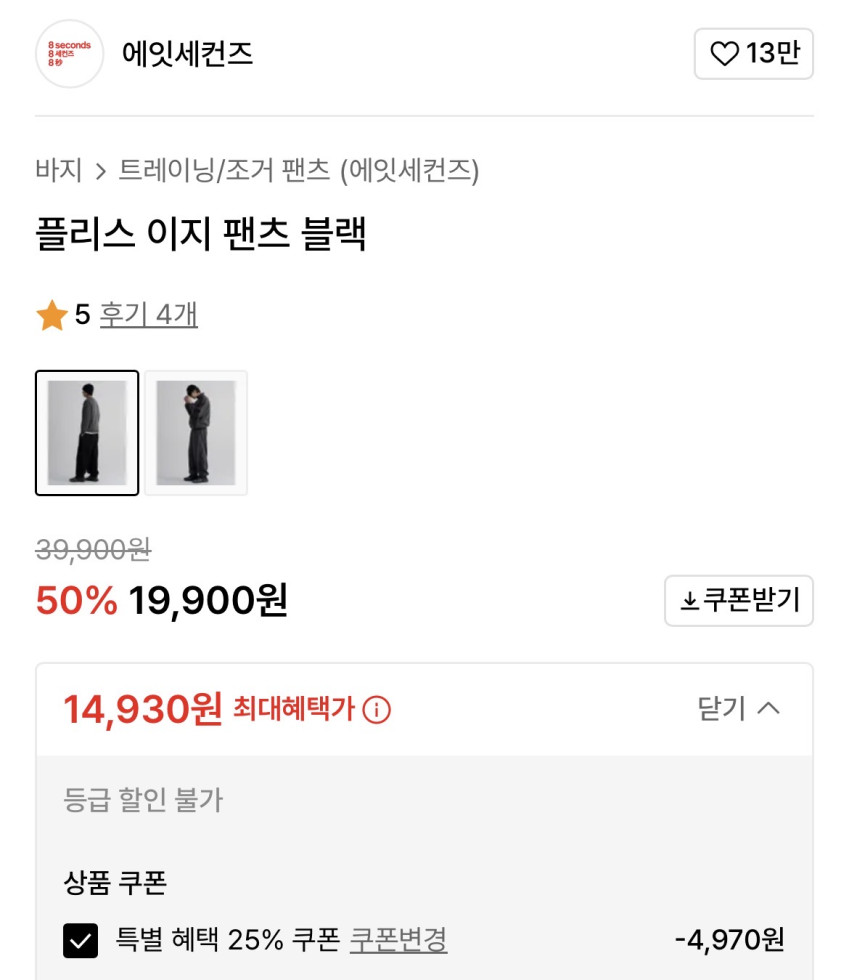Click the 등급 할인 불가 notice
The width and height of the screenshot is (849, 980).
pyautogui.click(x=143, y=799)
